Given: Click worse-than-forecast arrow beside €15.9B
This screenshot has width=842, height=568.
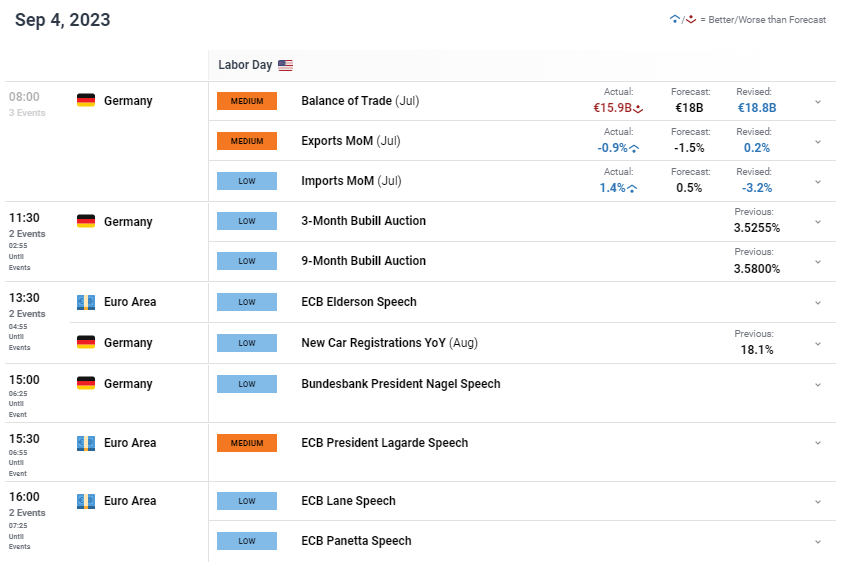Looking at the screenshot, I should click(638, 109).
